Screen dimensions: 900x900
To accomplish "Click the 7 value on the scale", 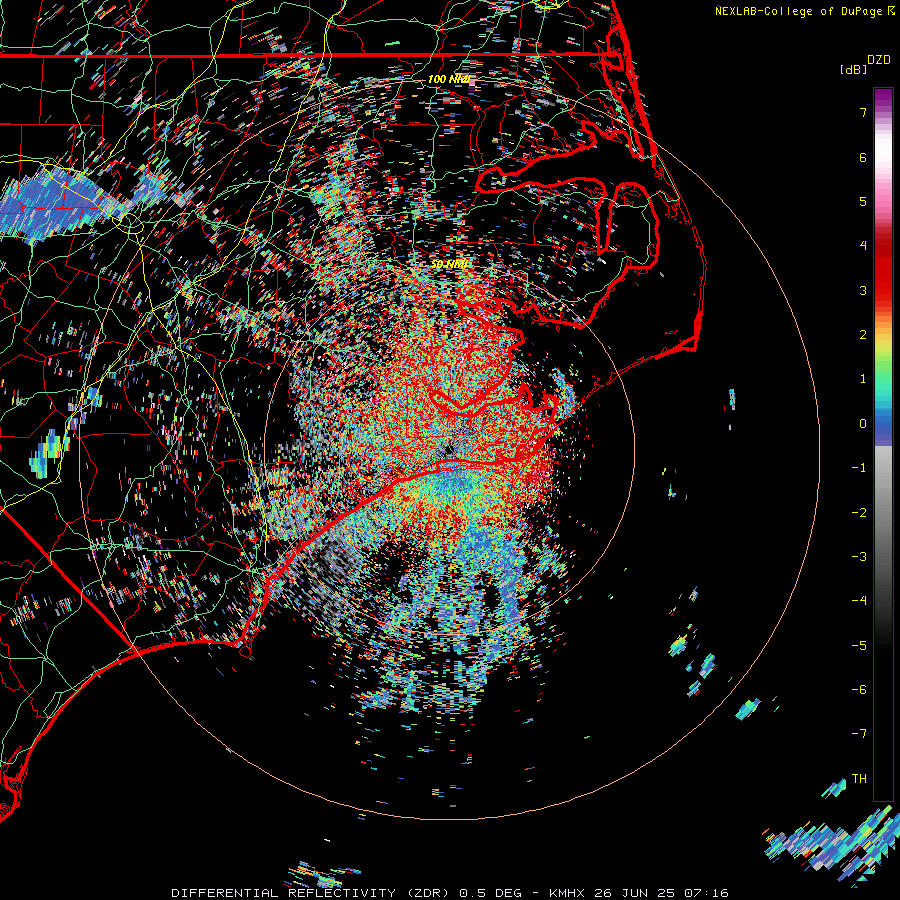I will [x=863, y=112].
